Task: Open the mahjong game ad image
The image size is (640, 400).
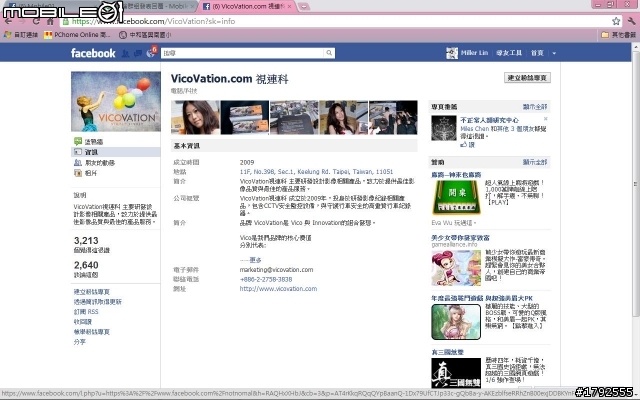Action: 456,198
